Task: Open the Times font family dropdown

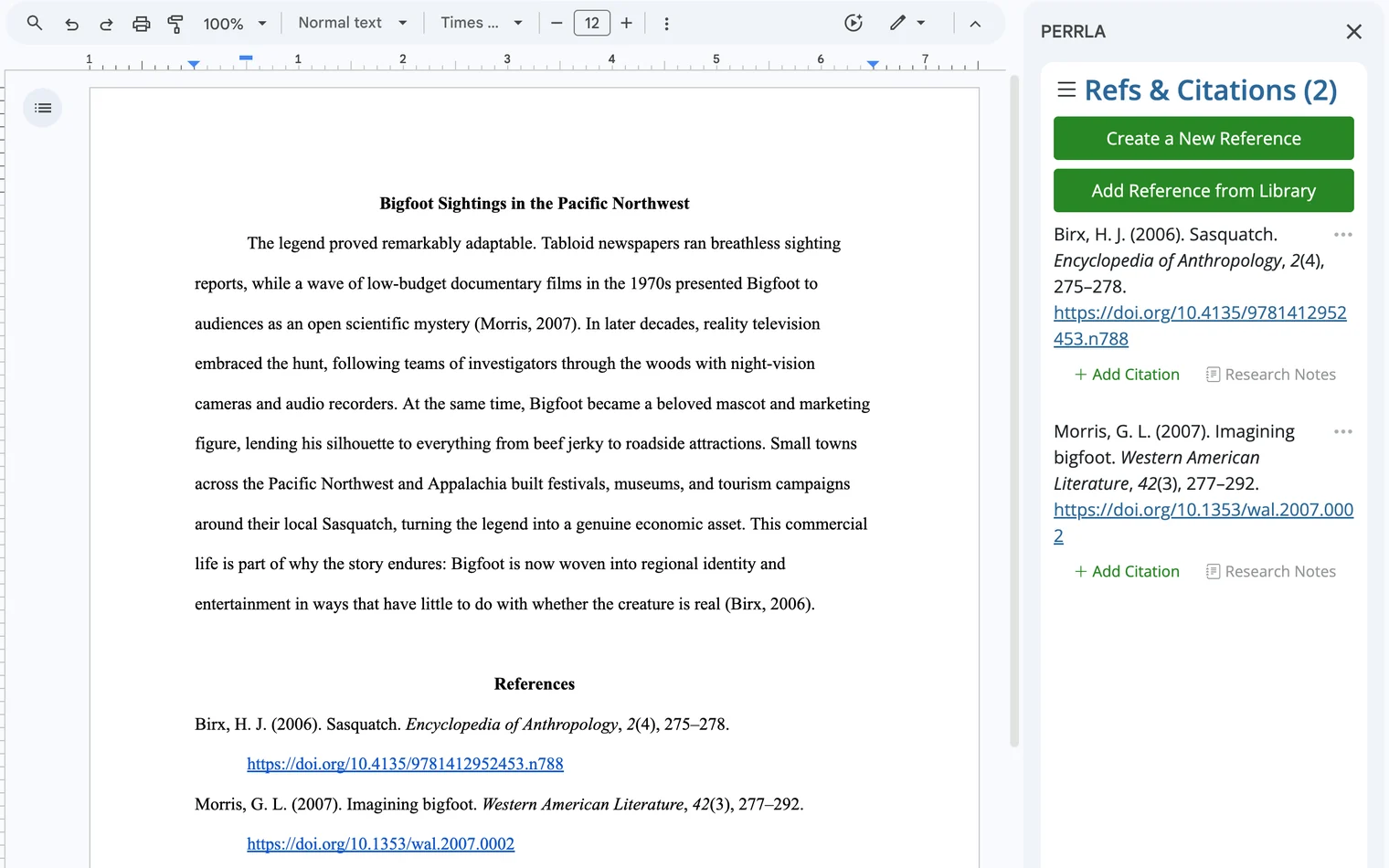Action: pos(482,23)
